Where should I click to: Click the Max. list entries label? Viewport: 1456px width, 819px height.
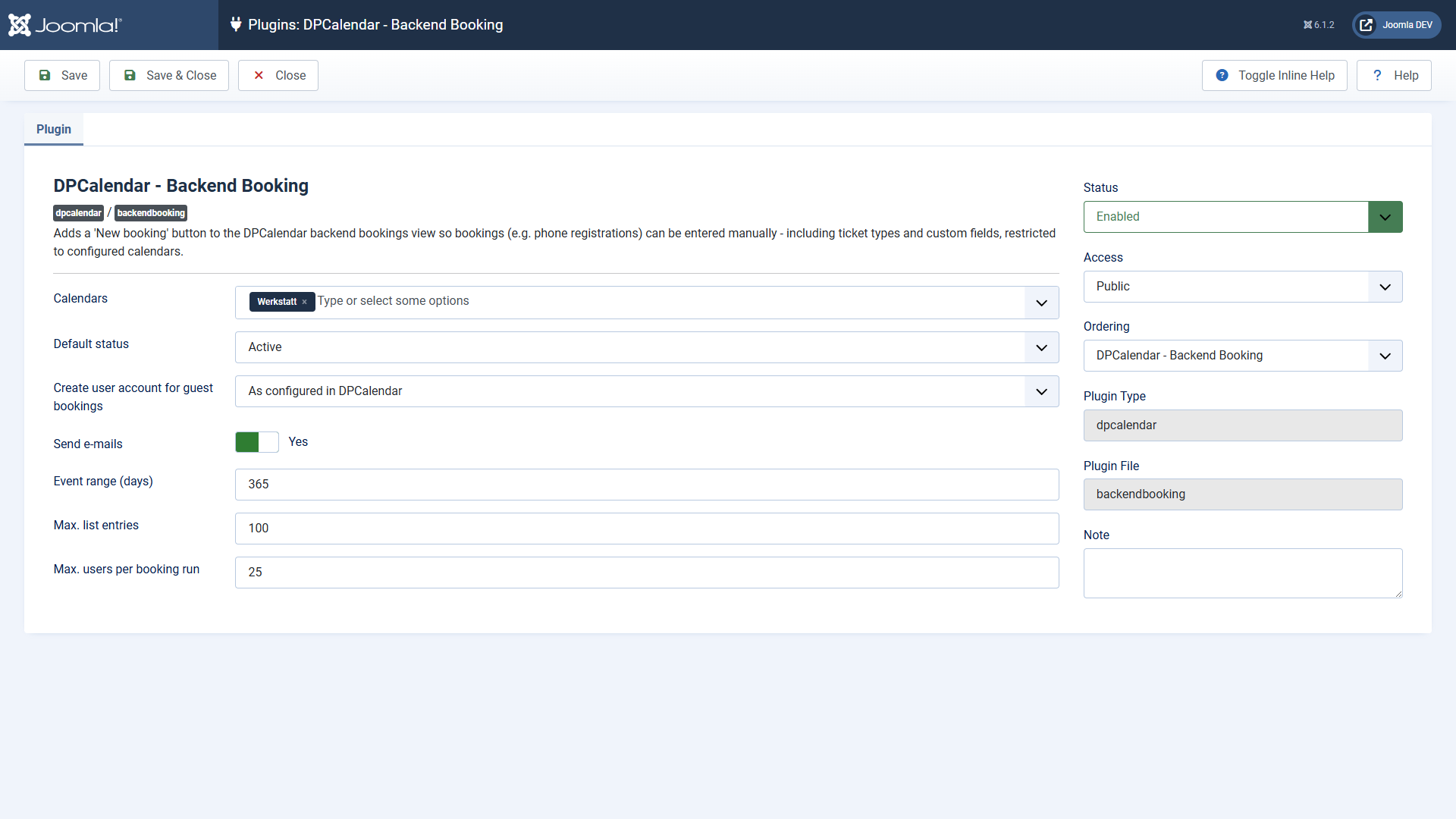click(96, 526)
